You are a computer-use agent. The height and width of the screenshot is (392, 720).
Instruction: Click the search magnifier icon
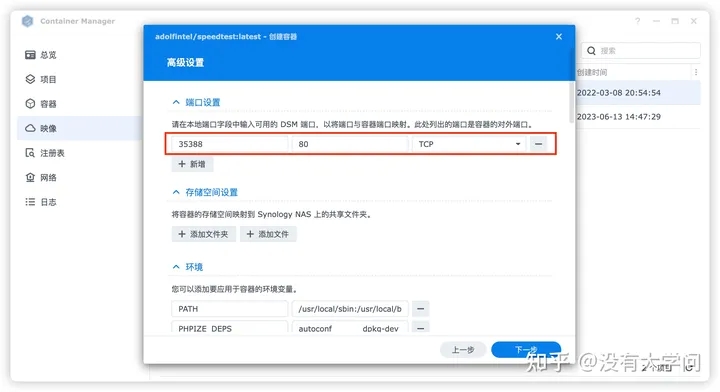click(591, 50)
